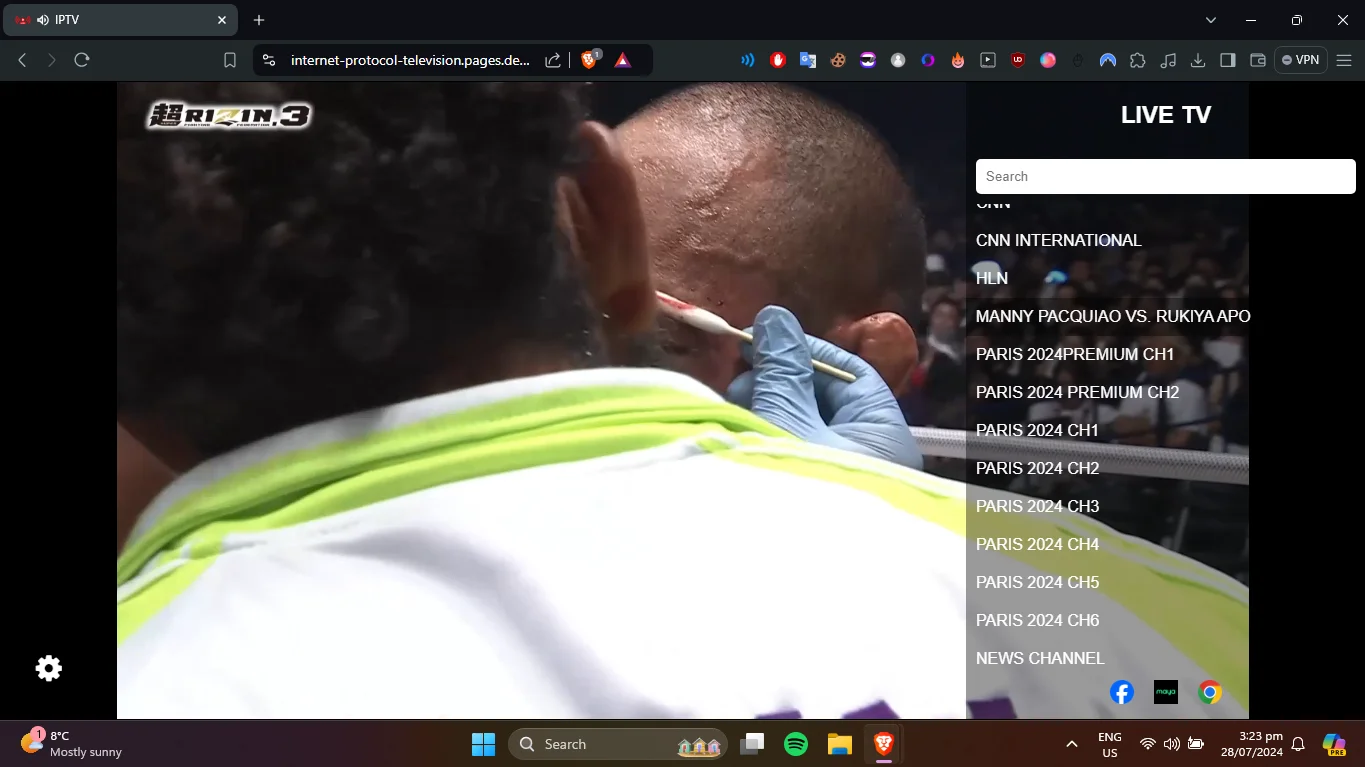
Task: Select the PARIS 2024 CH3 channel
Action: (1038, 506)
